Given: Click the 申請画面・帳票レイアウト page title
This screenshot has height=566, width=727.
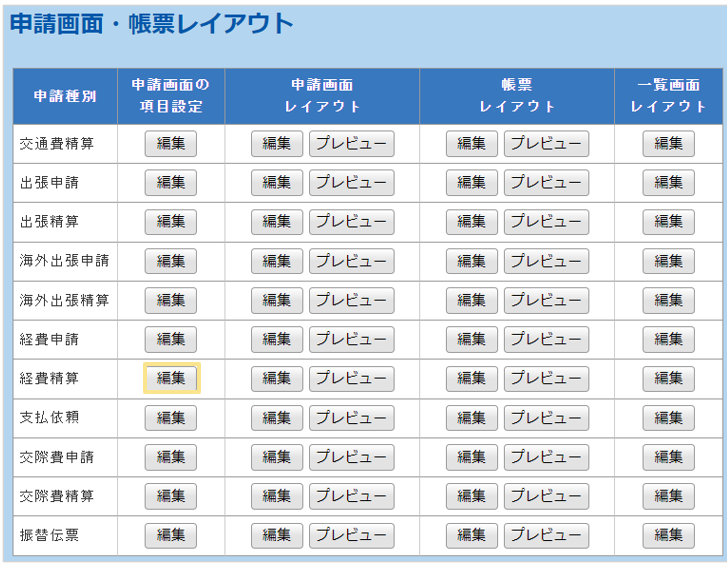Looking at the screenshot, I should [x=152, y=24].
